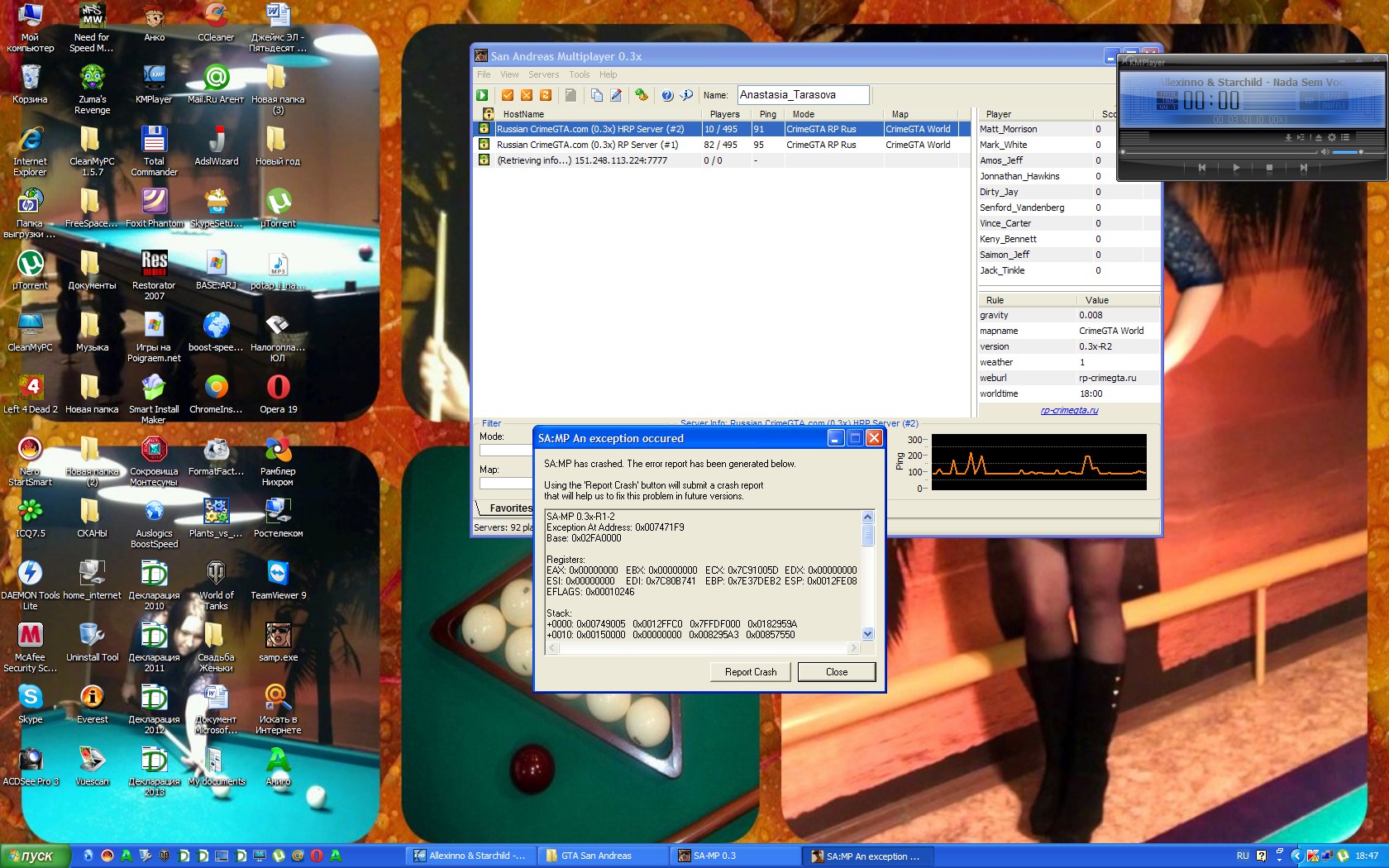Select the HRP Server (#2) row

(x=721, y=129)
